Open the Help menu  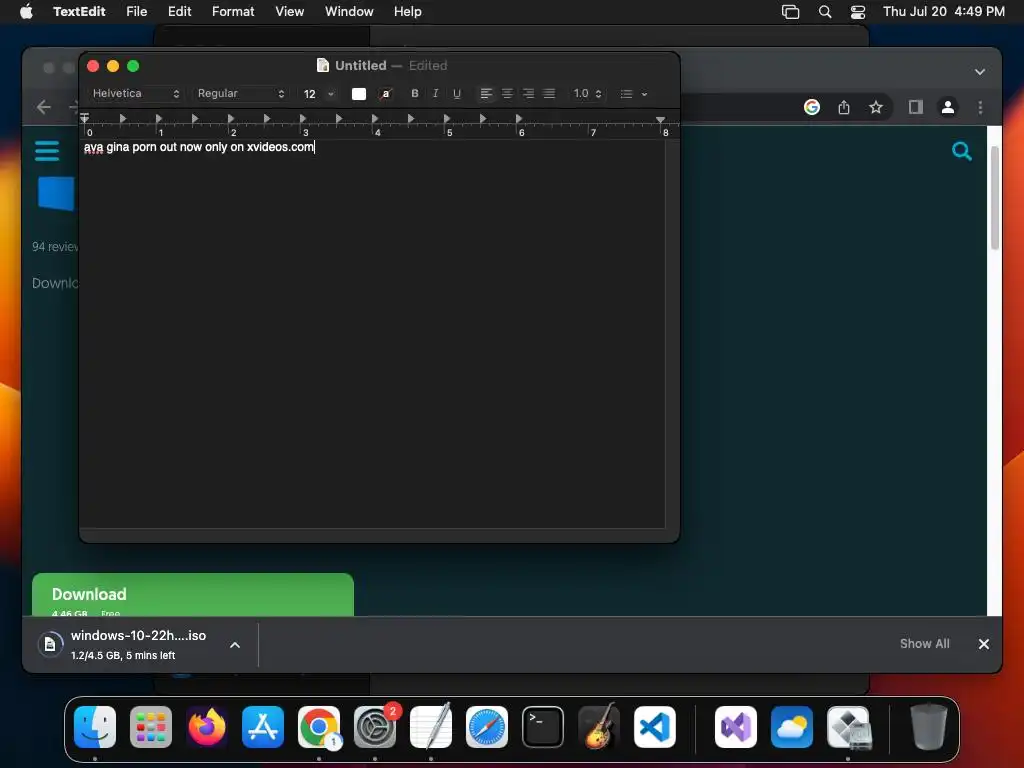coord(408,11)
